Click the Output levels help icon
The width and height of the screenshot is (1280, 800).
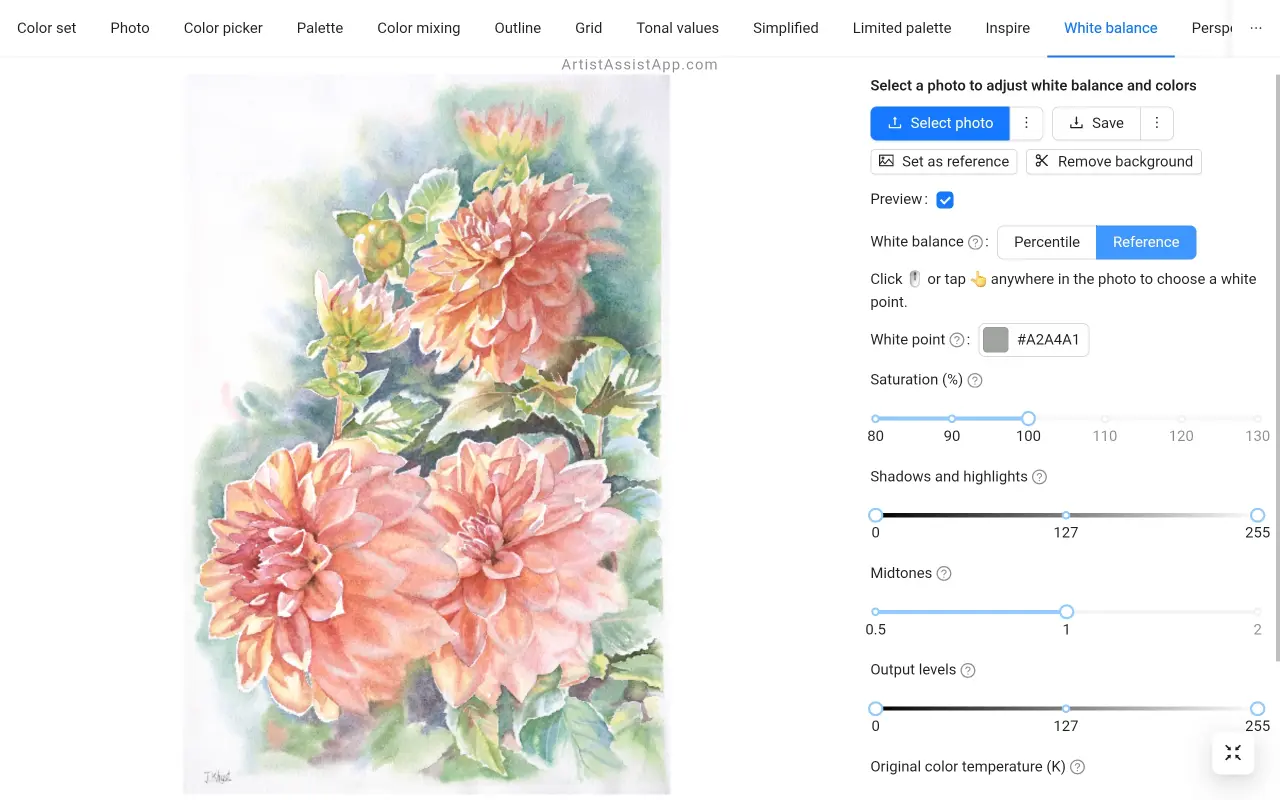click(967, 671)
